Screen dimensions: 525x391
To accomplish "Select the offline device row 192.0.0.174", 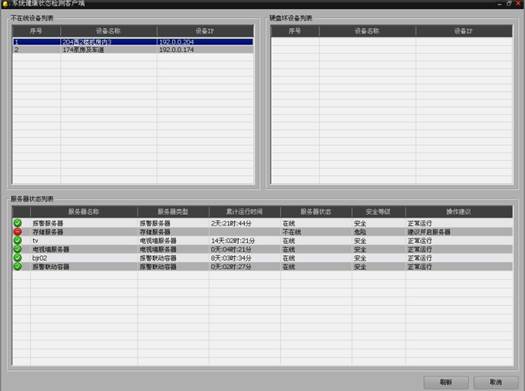I will [133, 50].
